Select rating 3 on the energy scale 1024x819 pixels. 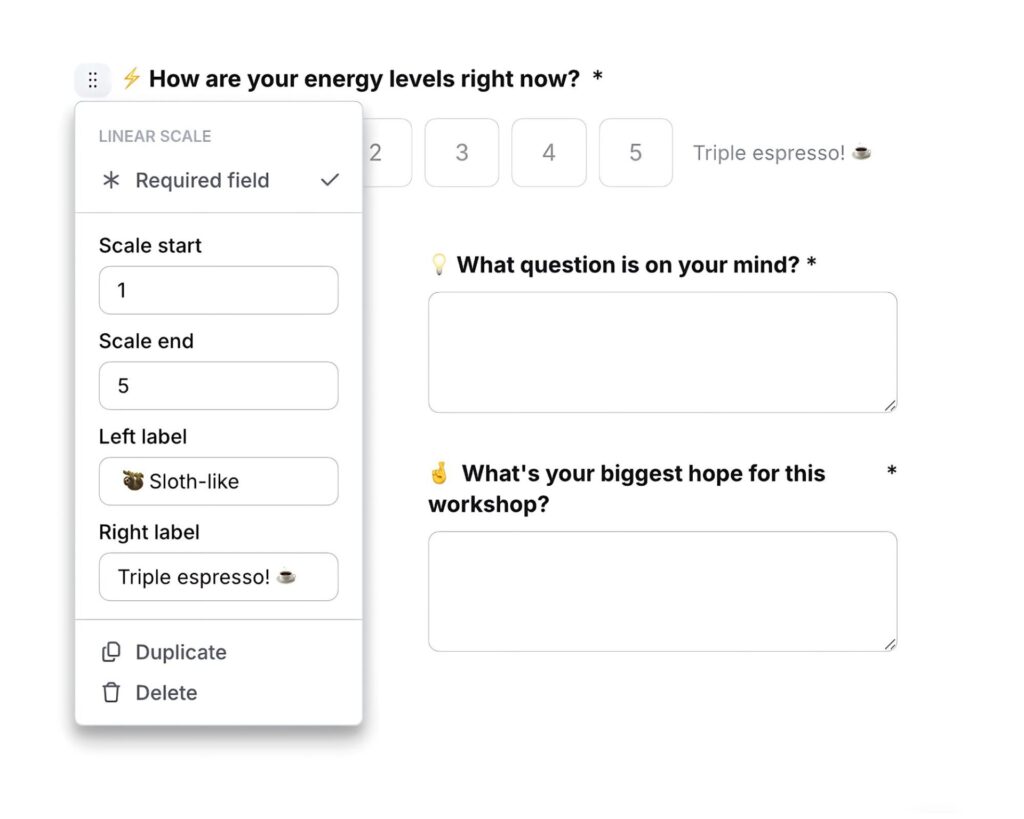(x=462, y=153)
